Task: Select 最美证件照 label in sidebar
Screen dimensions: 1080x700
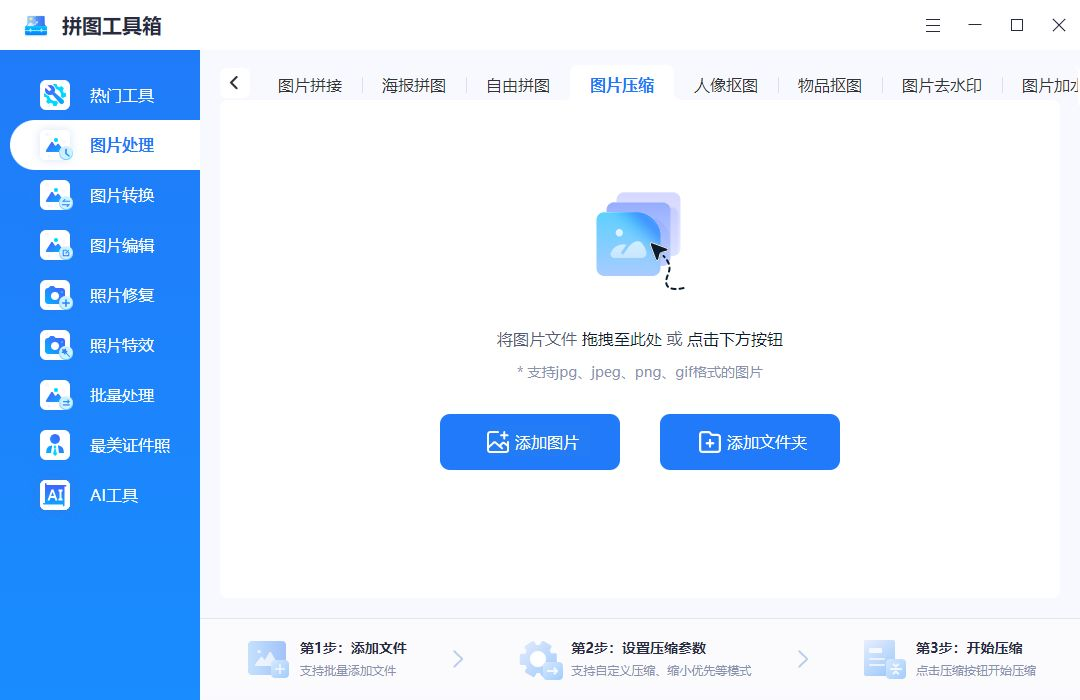Action: pos(130,445)
